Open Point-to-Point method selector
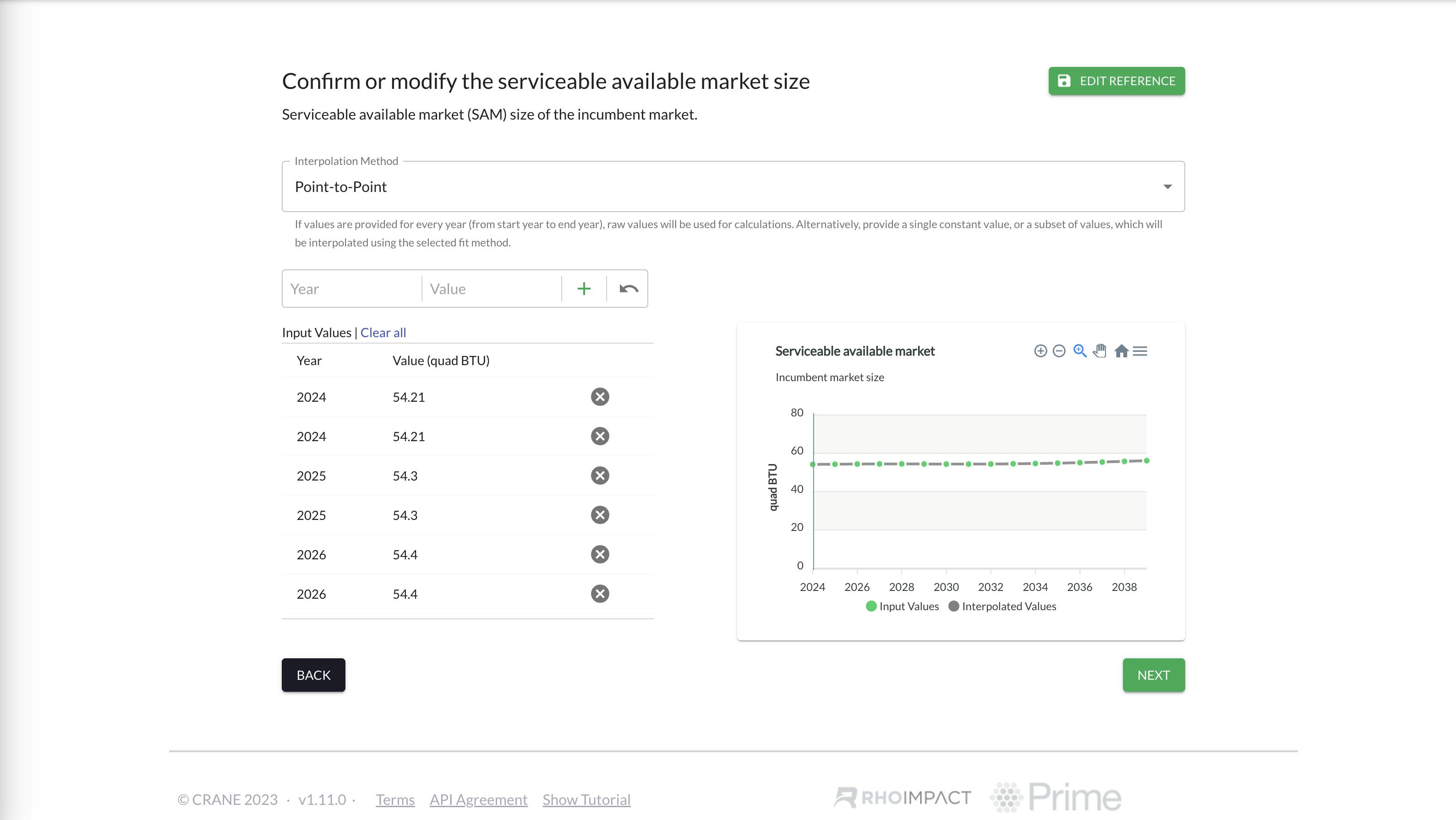 (733, 186)
